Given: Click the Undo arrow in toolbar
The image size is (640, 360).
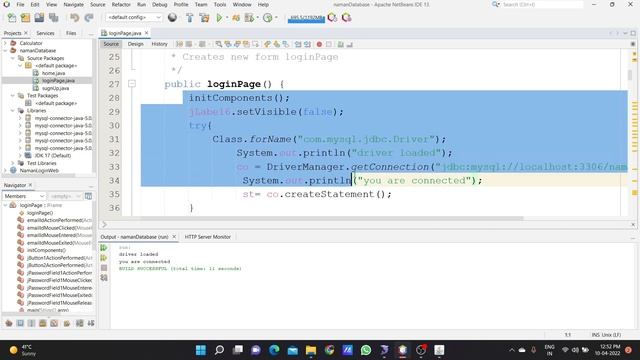Looking at the screenshot, I should (x=74, y=18).
